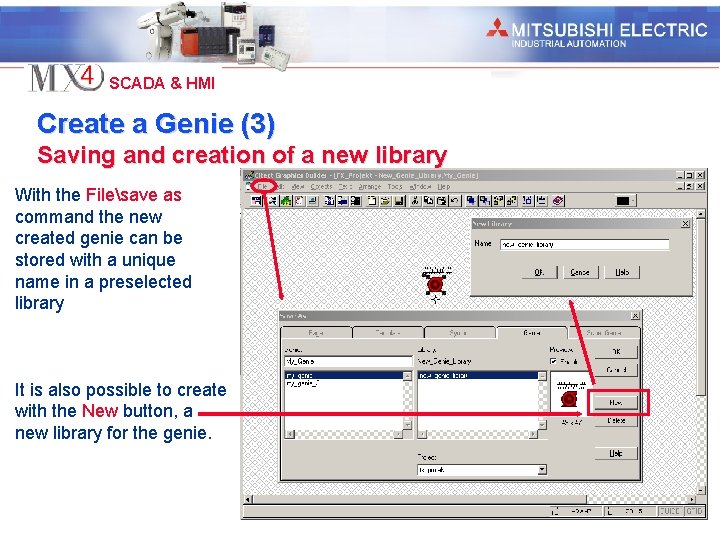Click the black color swatch in toolbar
Image resolution: width=720 pixels, height=540 pixels.
tap(623, 201)
